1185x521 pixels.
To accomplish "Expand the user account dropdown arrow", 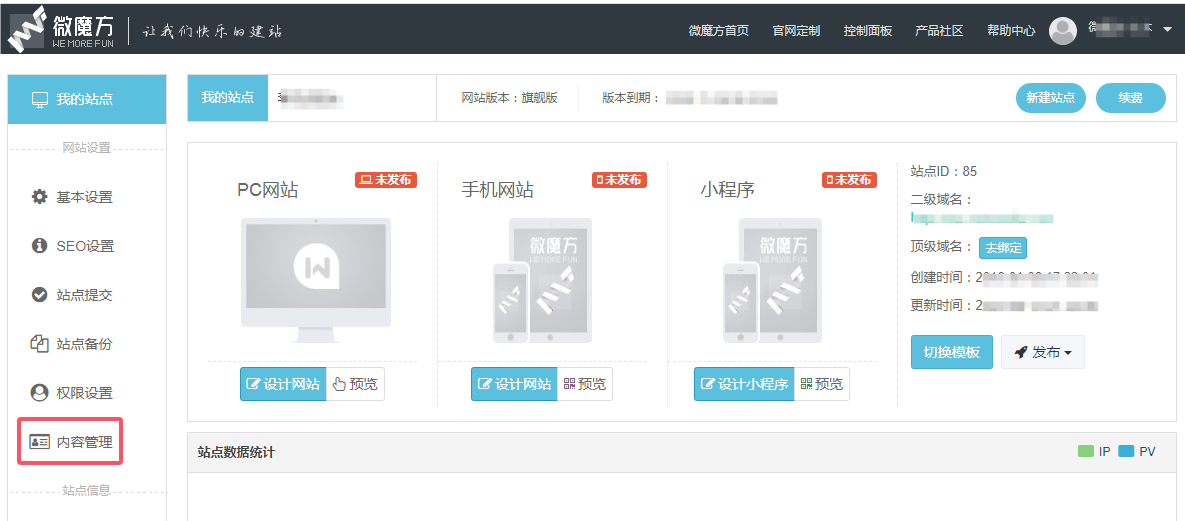I will click(1167, 30).
